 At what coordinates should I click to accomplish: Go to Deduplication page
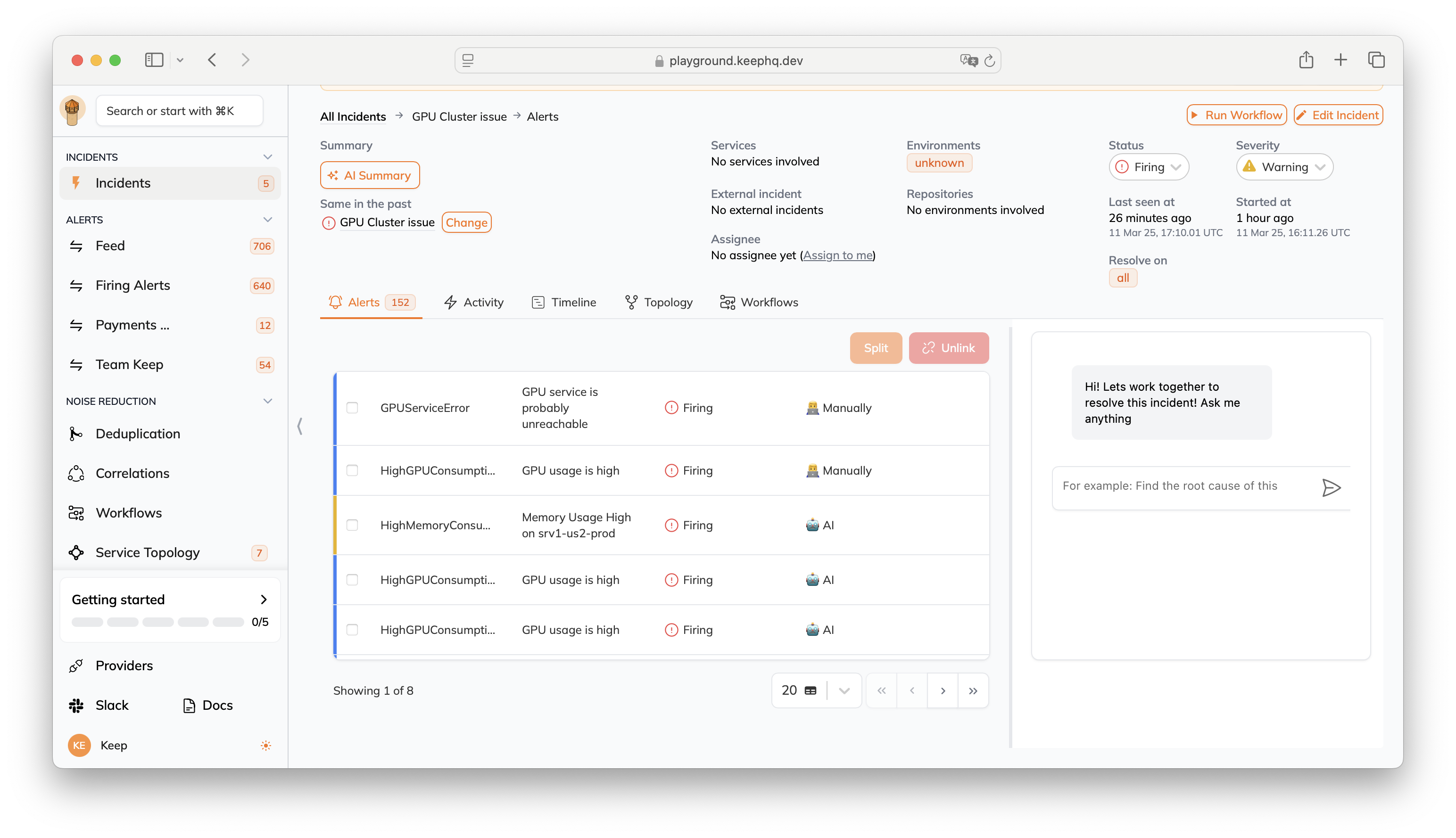tap(170, 434)
